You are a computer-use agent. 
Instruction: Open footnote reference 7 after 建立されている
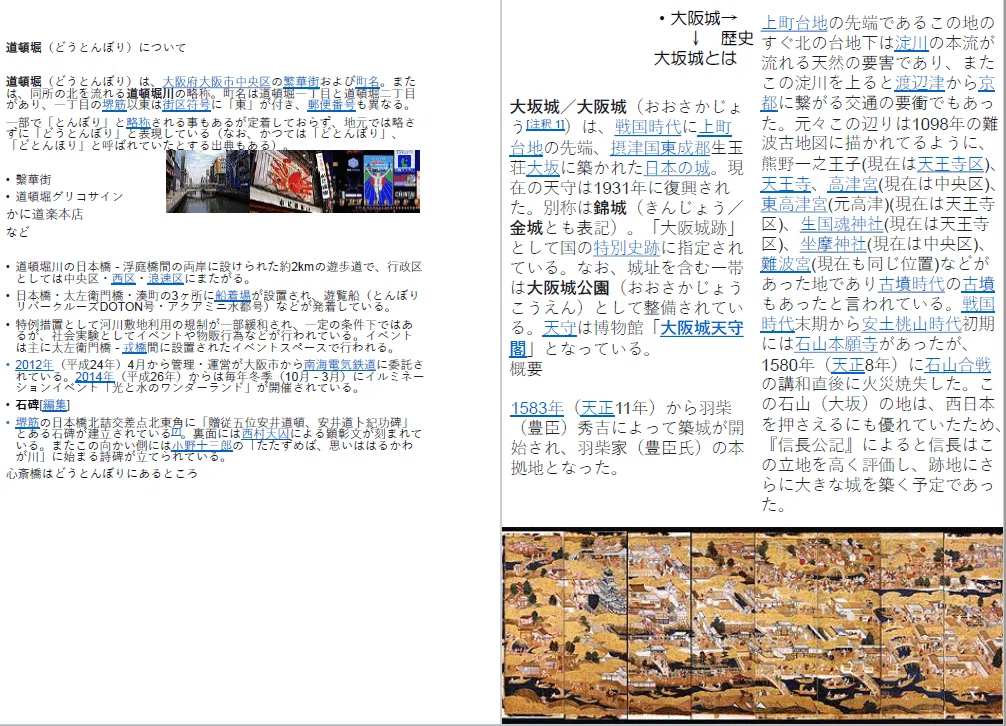coord(176,432)
